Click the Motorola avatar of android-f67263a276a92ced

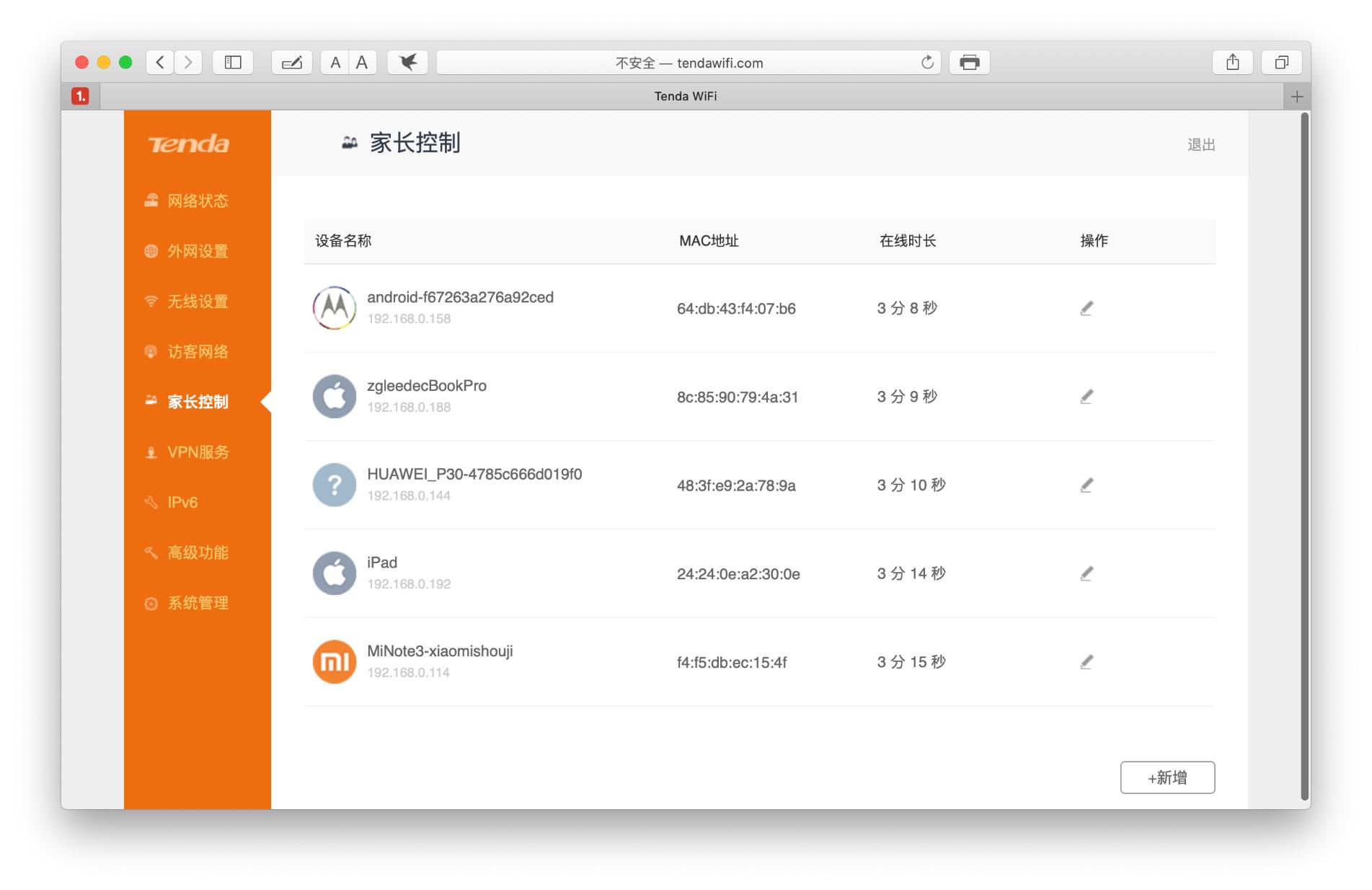(x=334, y=308)
